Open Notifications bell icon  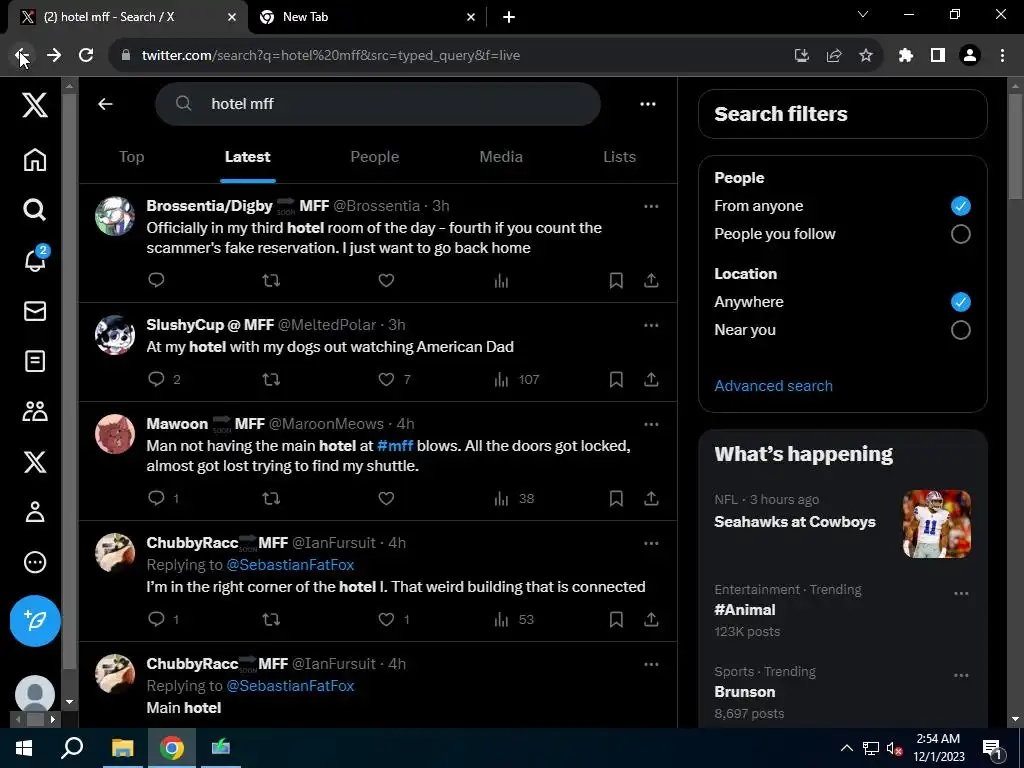tap(35, 259)
